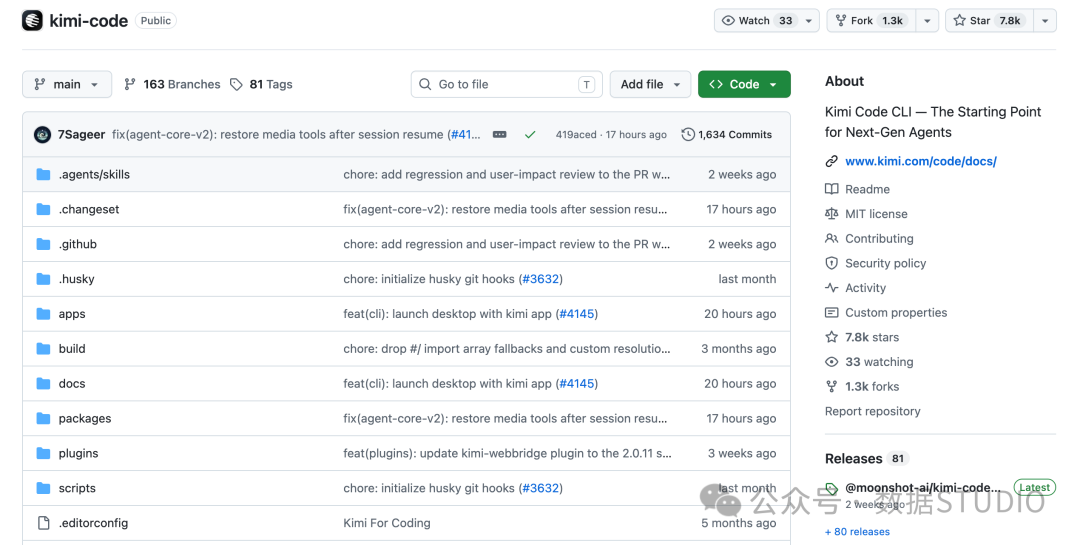This screenshot has height=545, width=1080.
Task: Open the Star lists dropdown arrow
Action: click(x=1045, y=21)
